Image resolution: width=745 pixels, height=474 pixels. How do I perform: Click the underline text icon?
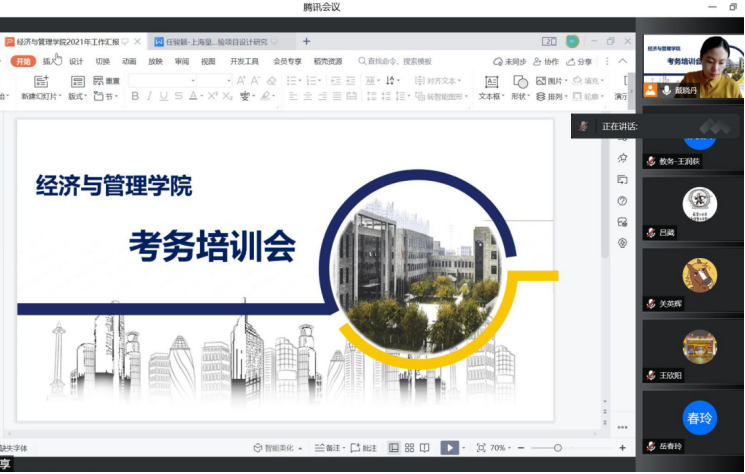[164, 97]
